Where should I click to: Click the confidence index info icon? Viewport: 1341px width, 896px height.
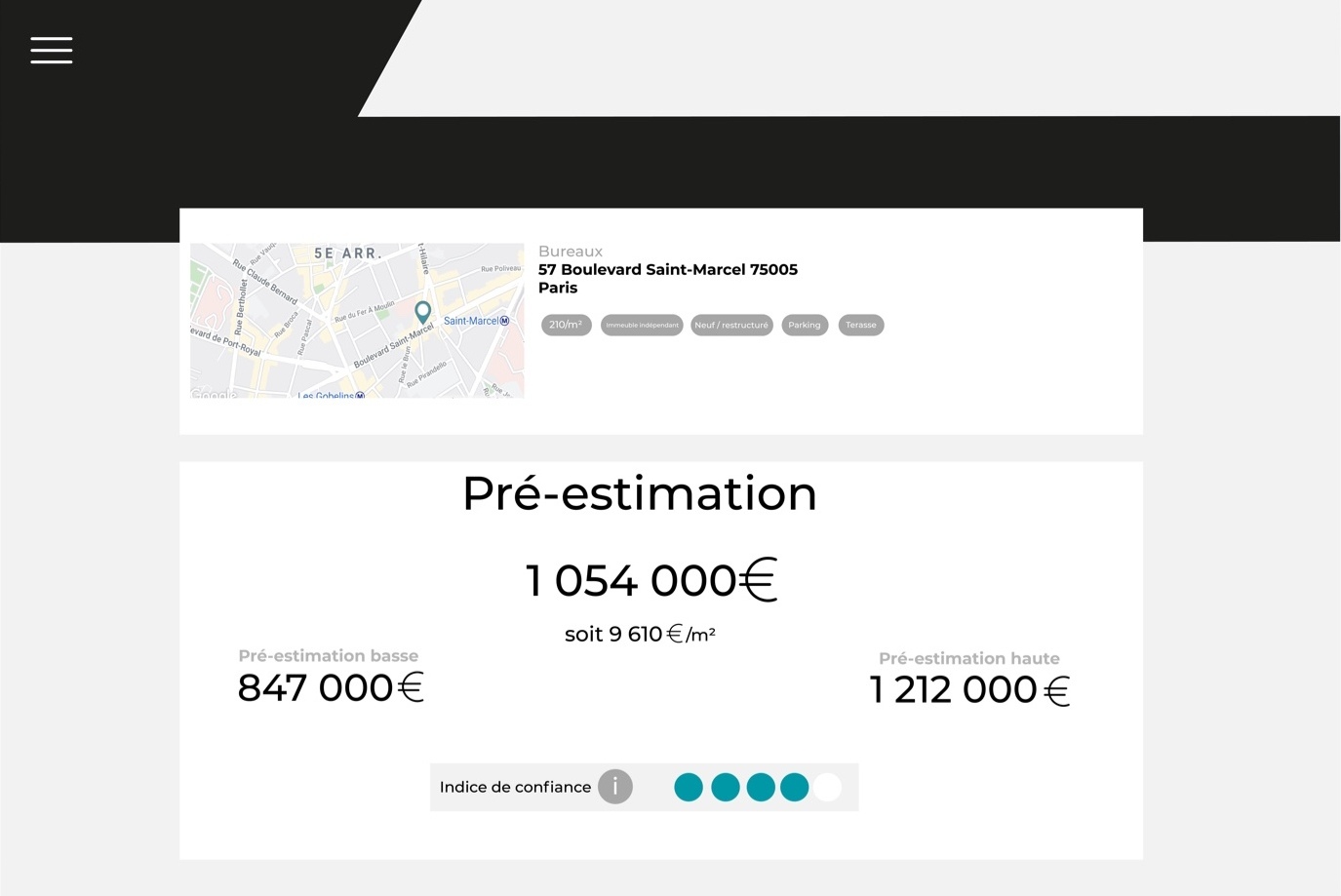pyautogui.click(x=615, y=787)
